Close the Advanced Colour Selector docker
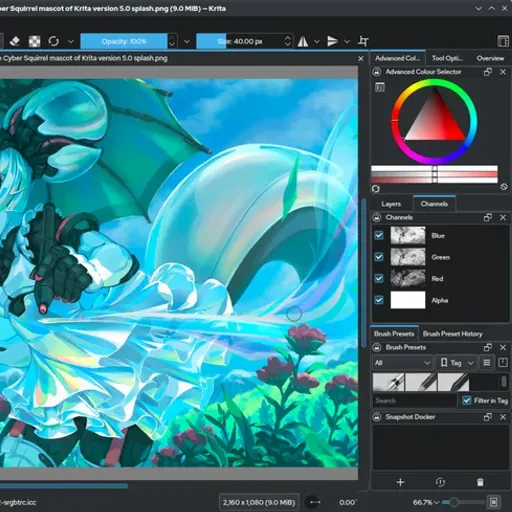Image resolution: width=512 pixels, height=512 pixels. tap(503, 72)
